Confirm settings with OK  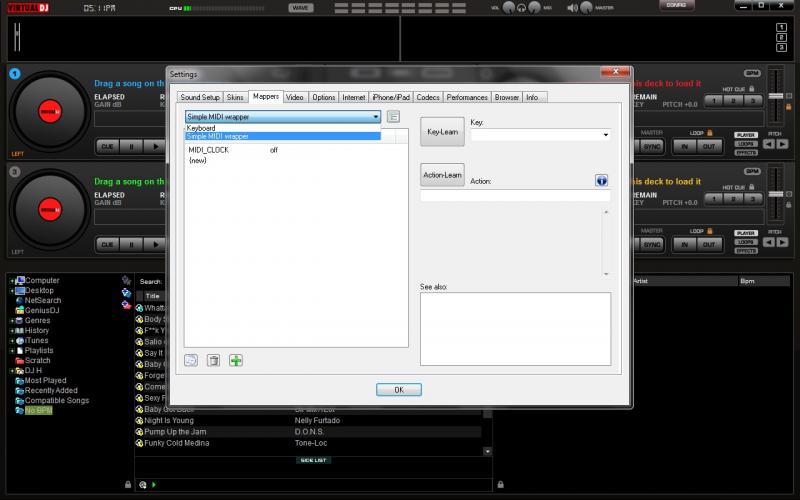coord(399,390)
